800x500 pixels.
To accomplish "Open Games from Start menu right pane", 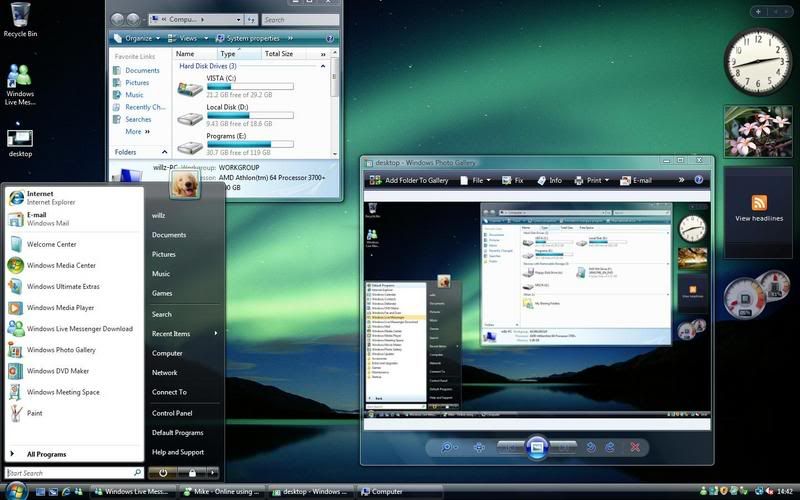I will [162, 293].
